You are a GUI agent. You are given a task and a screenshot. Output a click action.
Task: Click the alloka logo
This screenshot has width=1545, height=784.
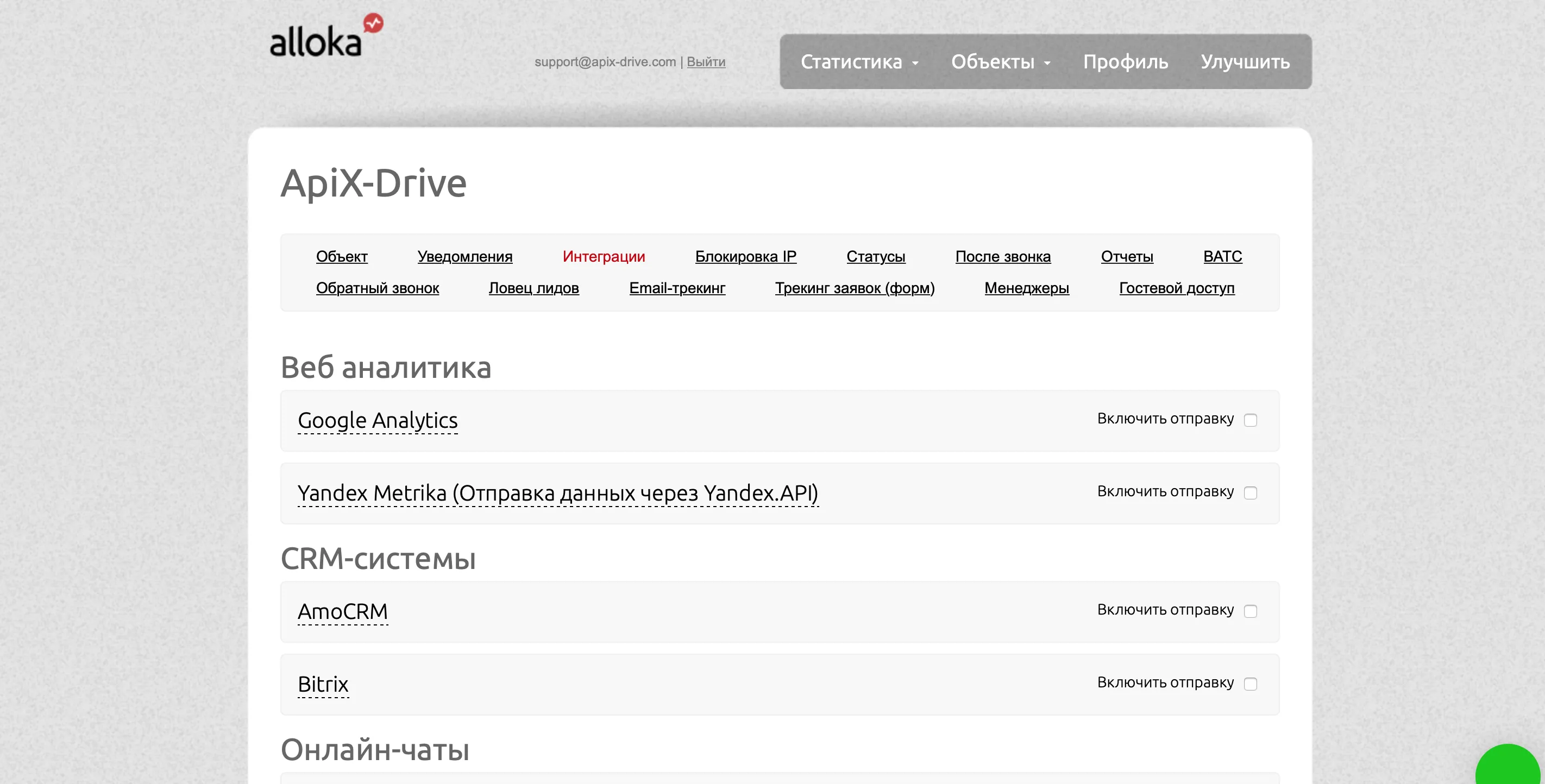click(x=326, y=36)
